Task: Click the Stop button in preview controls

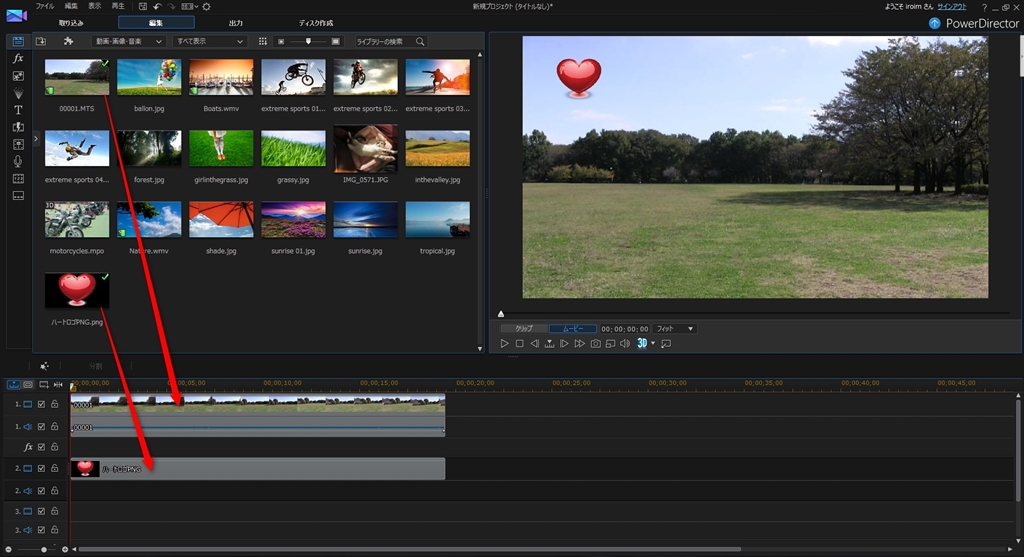Action: point(519,343)
